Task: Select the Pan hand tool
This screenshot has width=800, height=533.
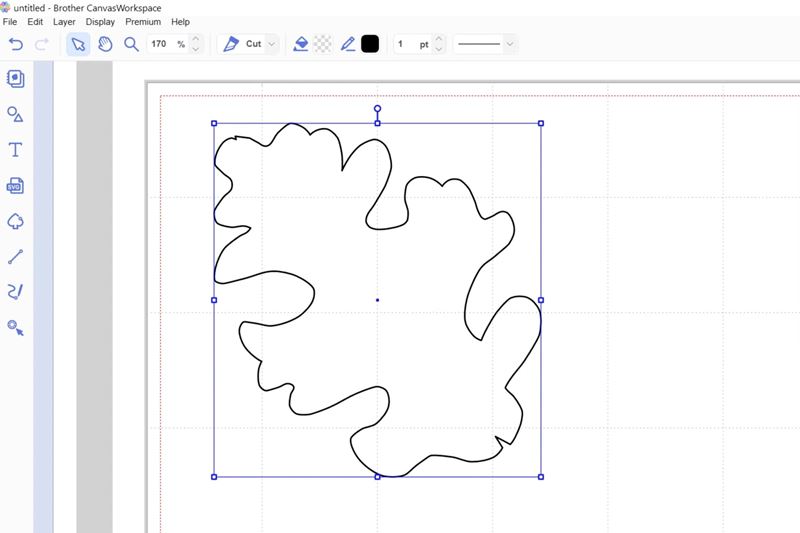Action: [x=104, y=44]
